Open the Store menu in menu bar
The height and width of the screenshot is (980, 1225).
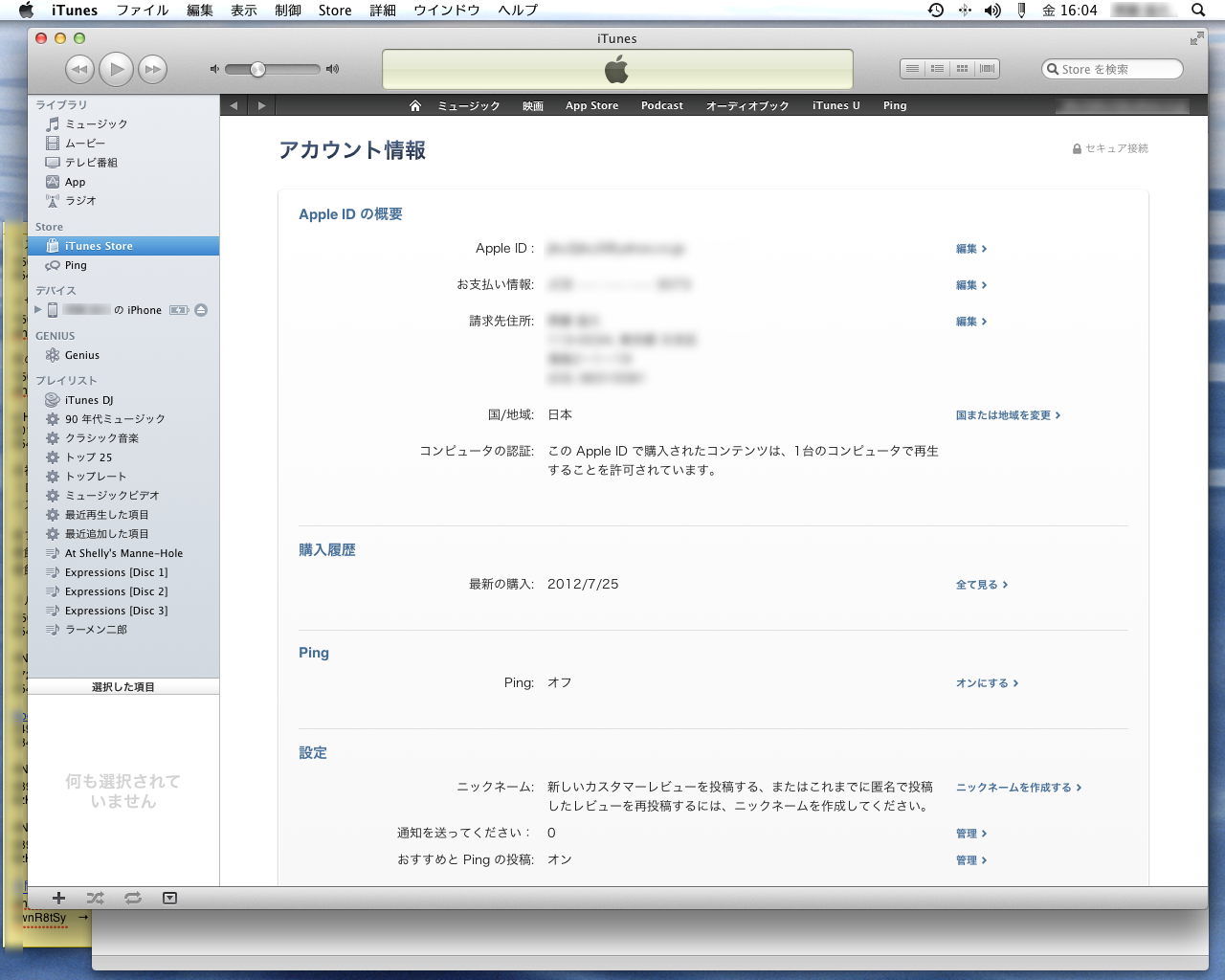334,11
